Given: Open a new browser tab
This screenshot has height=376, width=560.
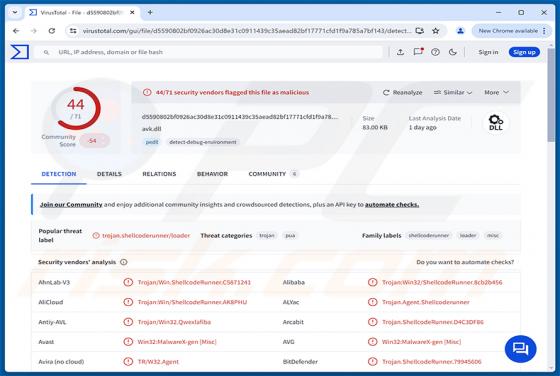Looking at the screenshot, I should click(150, 12).
